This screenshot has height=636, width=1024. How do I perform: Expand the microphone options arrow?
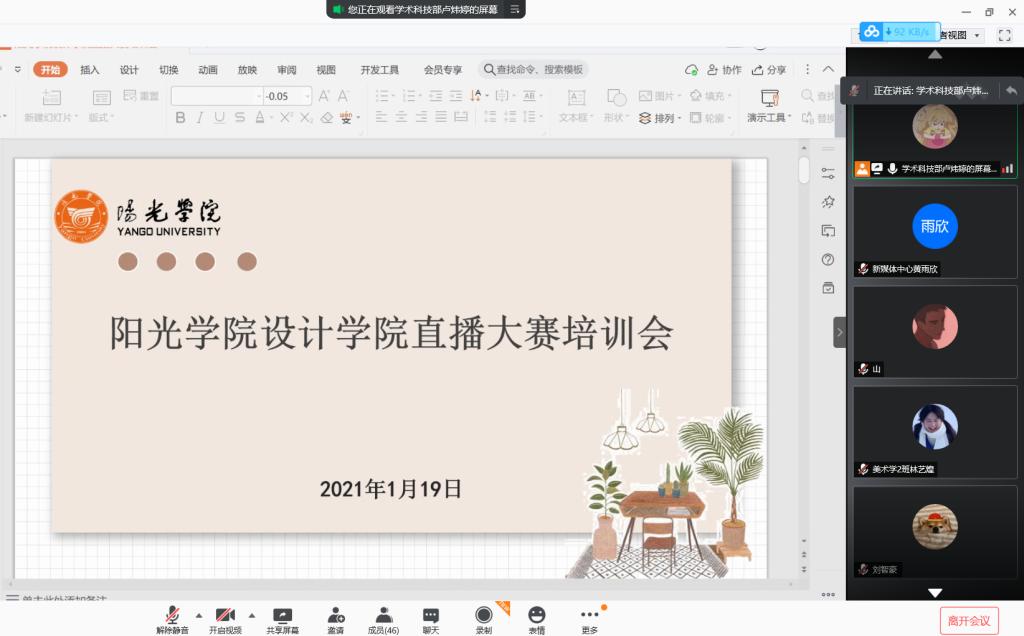(198, 615)
